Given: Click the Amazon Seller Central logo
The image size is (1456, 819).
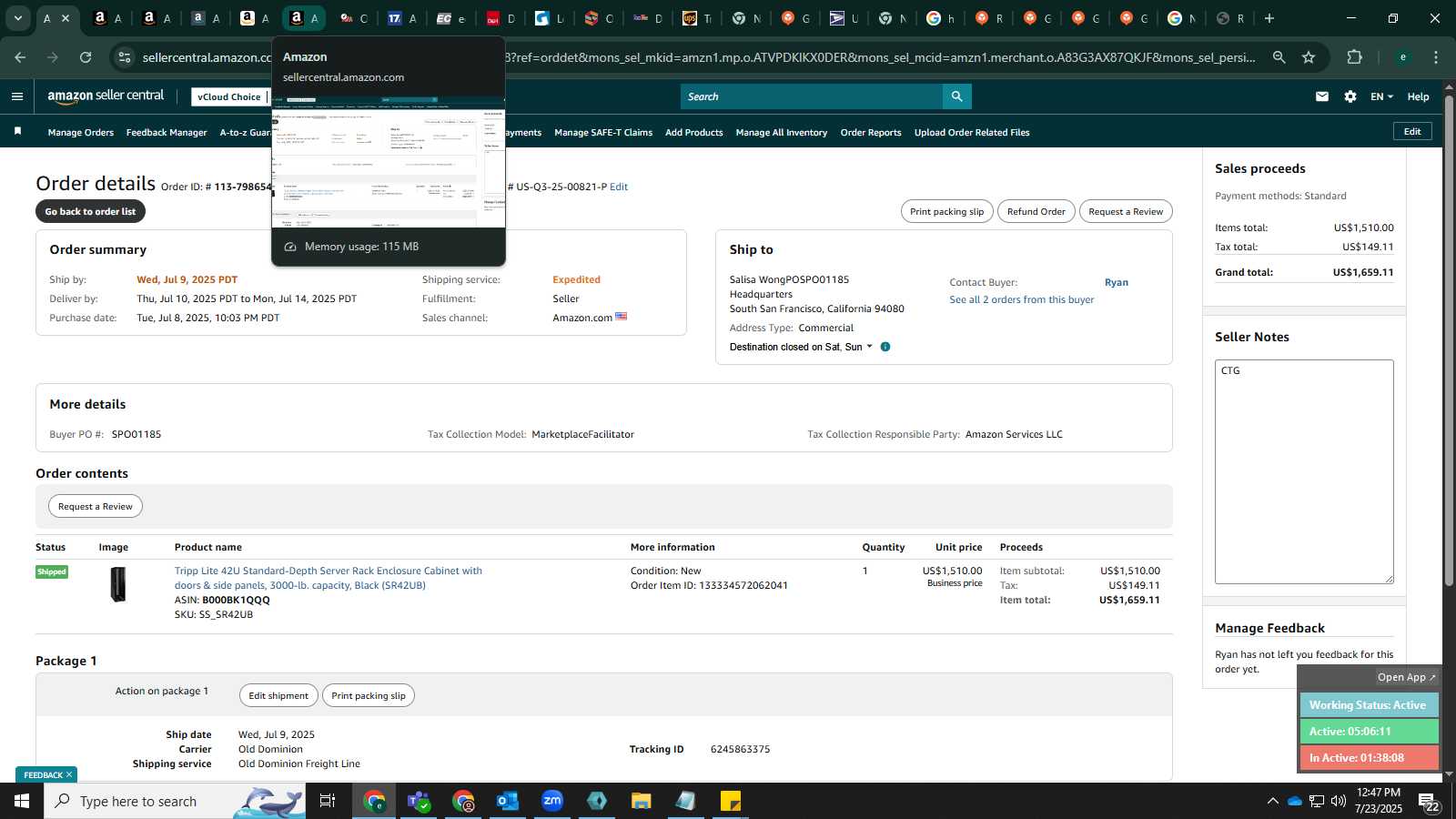Looking at the screenshot, I should pyautogui.click(x=106, y=96).
